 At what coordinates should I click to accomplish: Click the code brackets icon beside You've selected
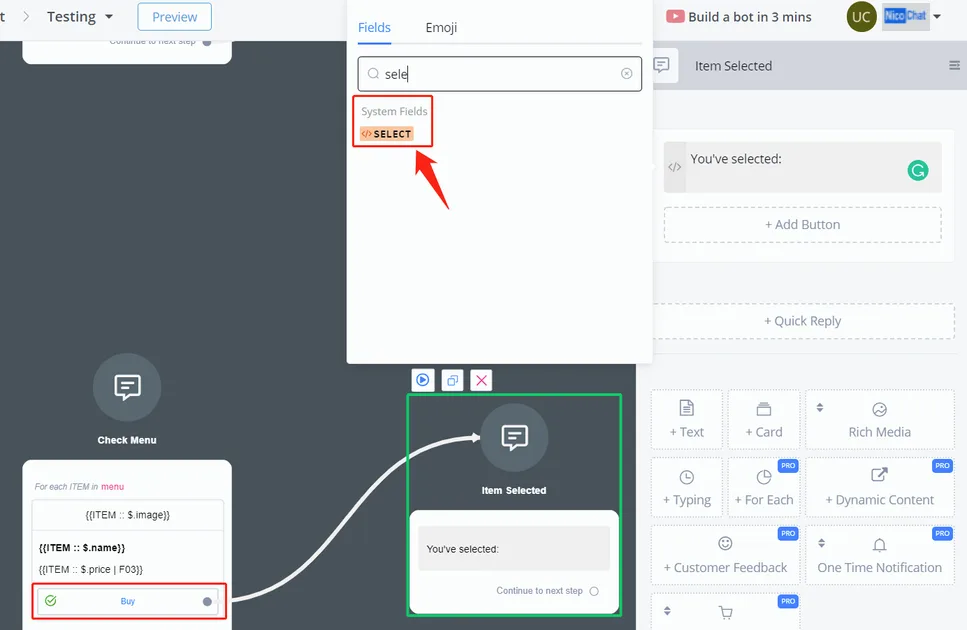[675, 167]
